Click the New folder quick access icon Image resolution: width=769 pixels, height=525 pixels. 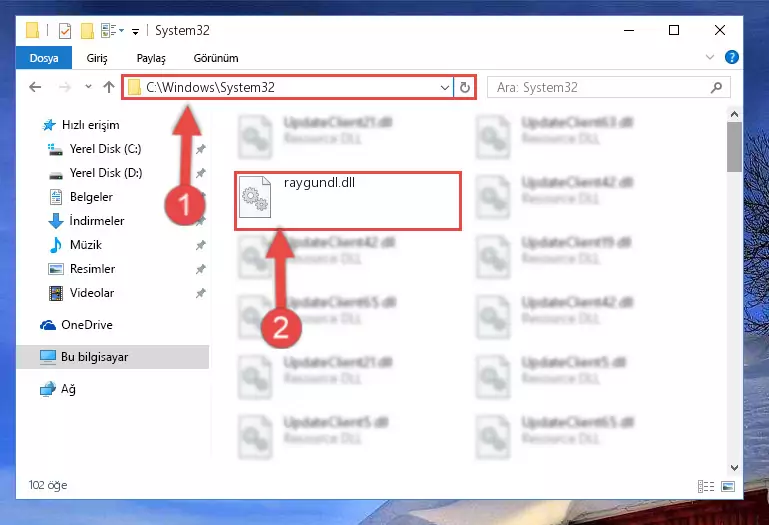pyautogui.click(x=87, y=31)
